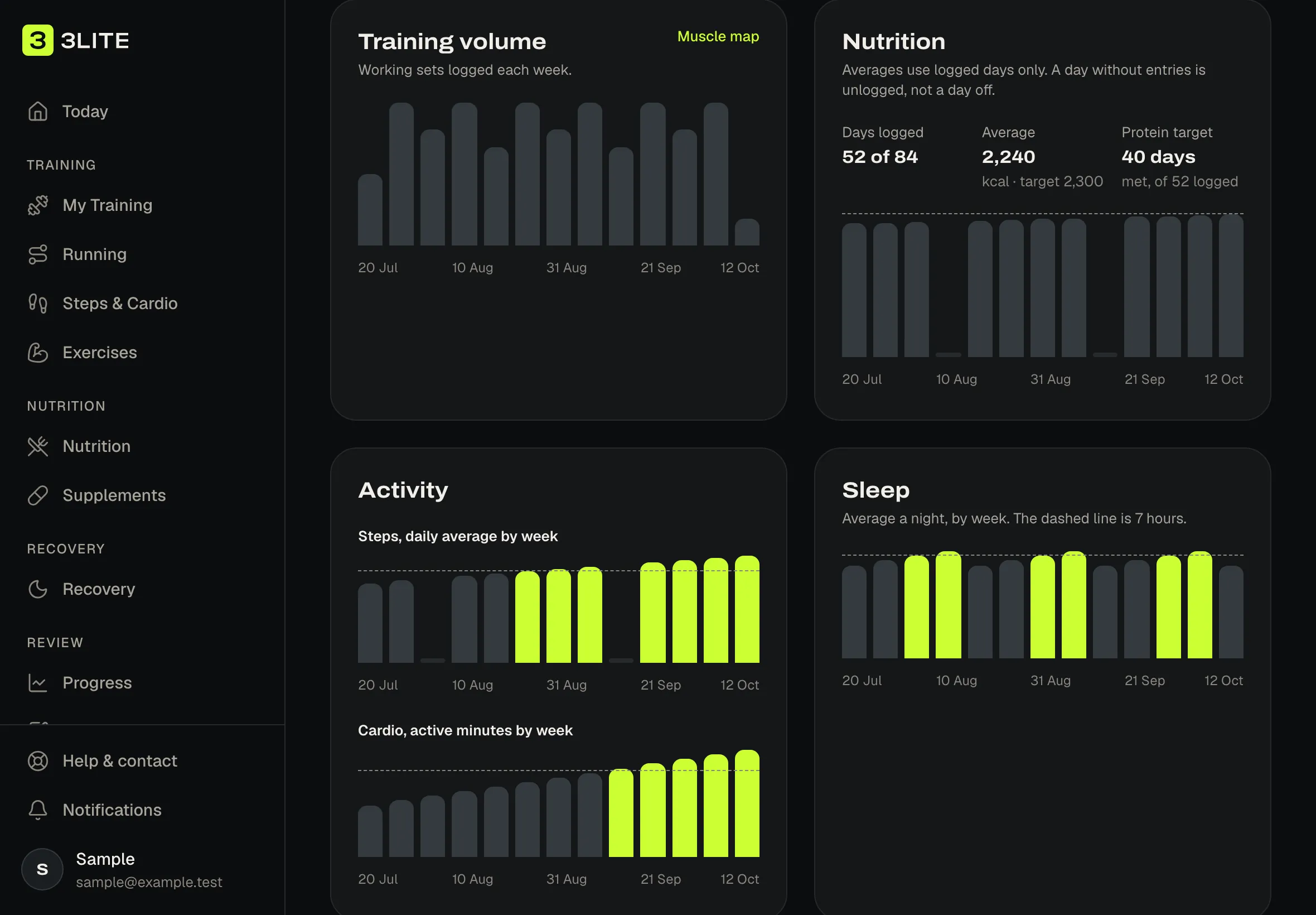Click the 3LITE brand name
Viewport: 1316px width, 915px height.
click(95, 41)
